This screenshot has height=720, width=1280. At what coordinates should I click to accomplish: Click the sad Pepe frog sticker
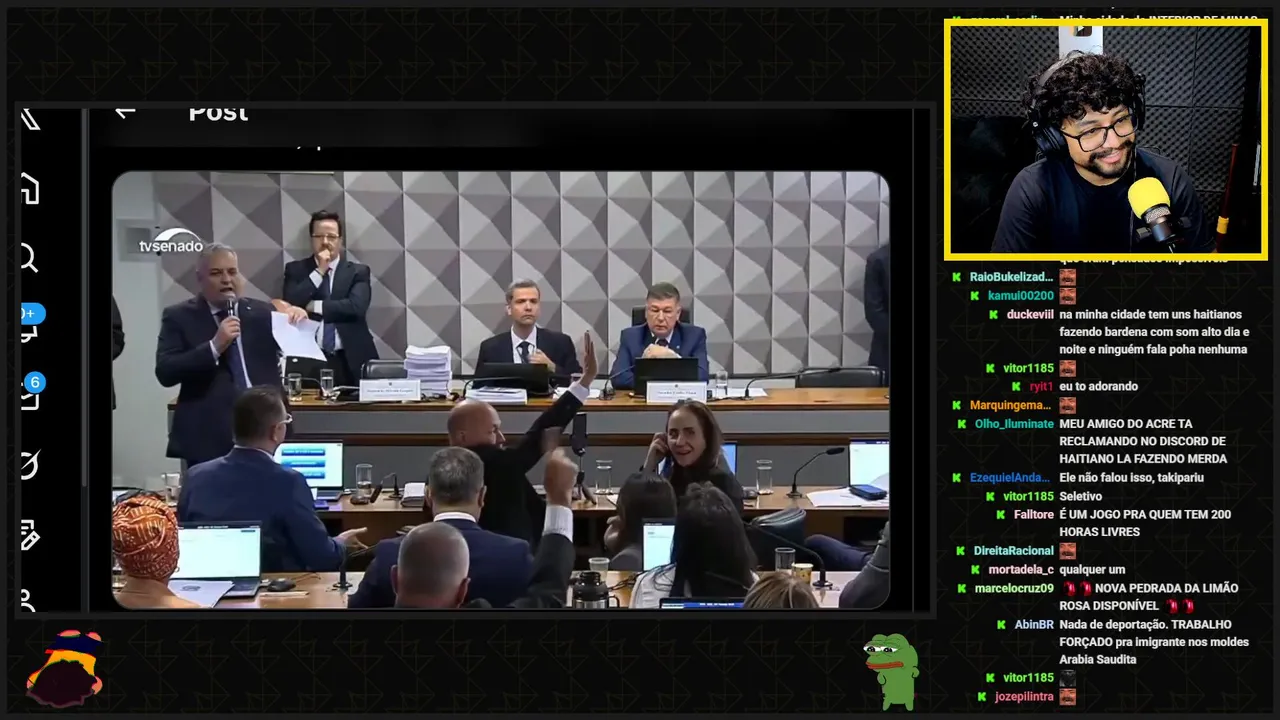coord(891,671)
